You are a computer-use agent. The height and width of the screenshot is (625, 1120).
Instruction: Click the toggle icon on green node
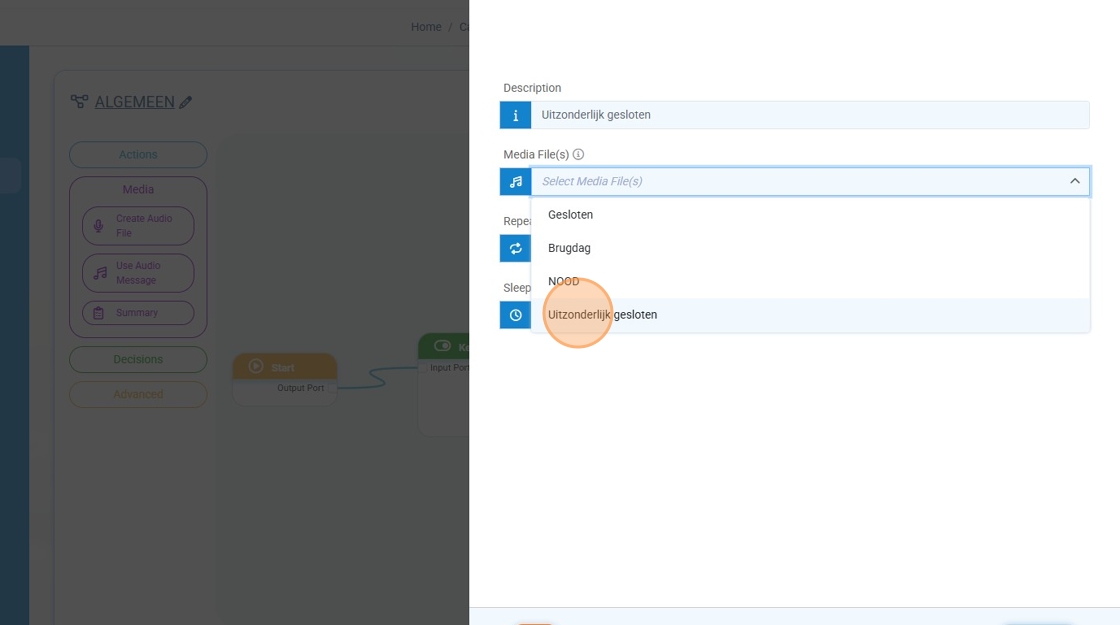click(442, 346)
